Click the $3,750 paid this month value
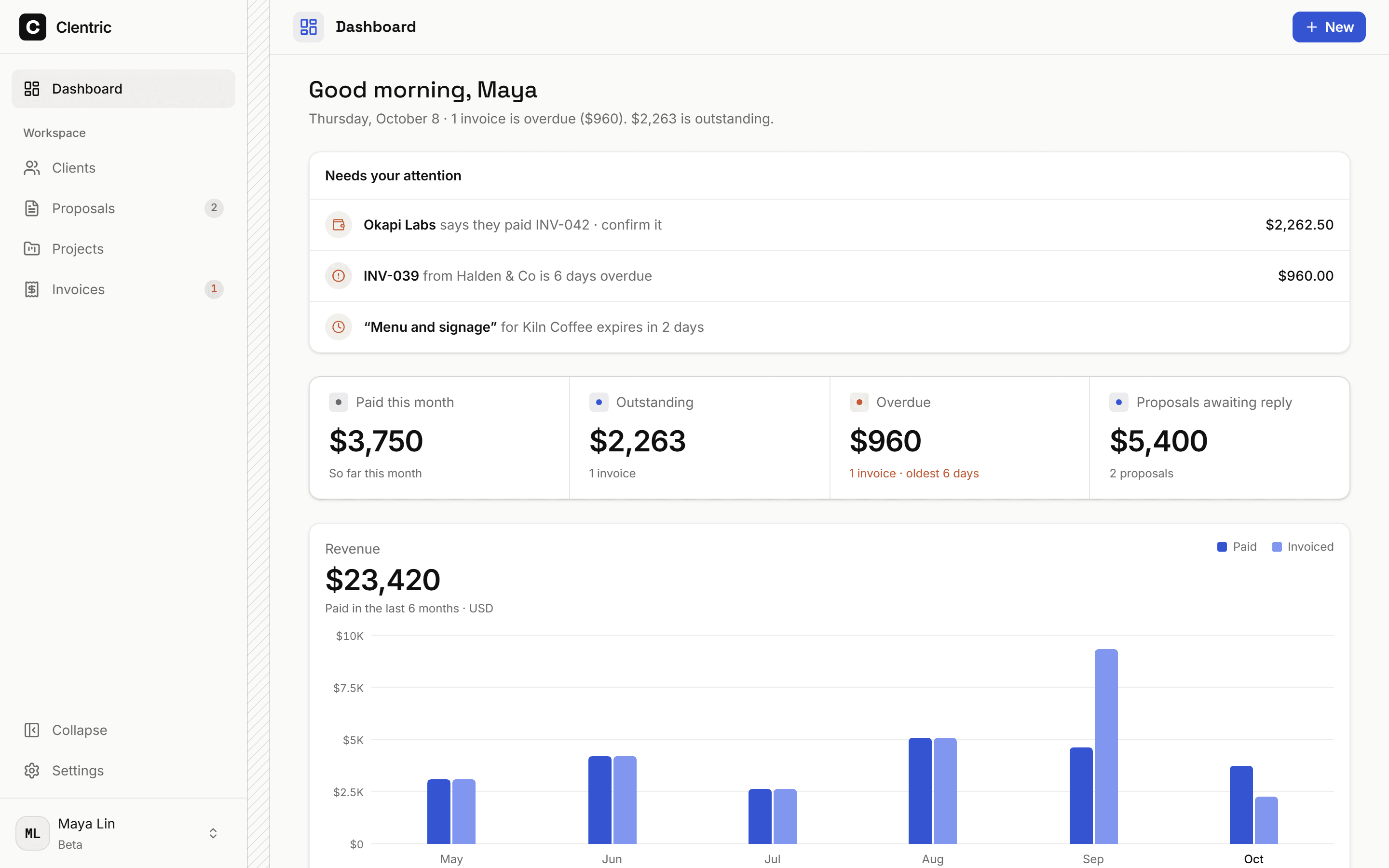The height and width of the screenshot is (868, 1389). coord(376,441)
